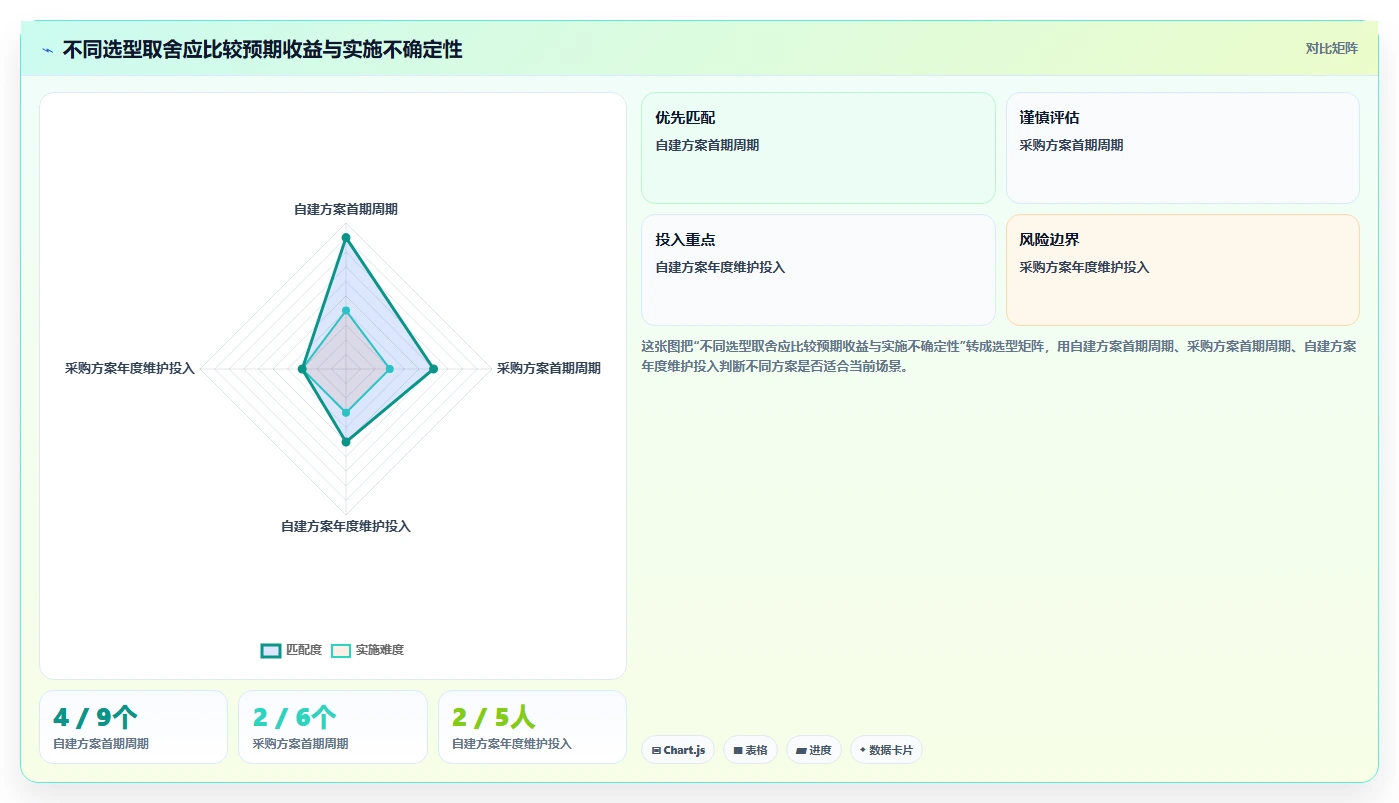Viewport: 1399px width, 803px height.
Task: Click the top 匹配度 data point on radar
Action: pos(346,237)
